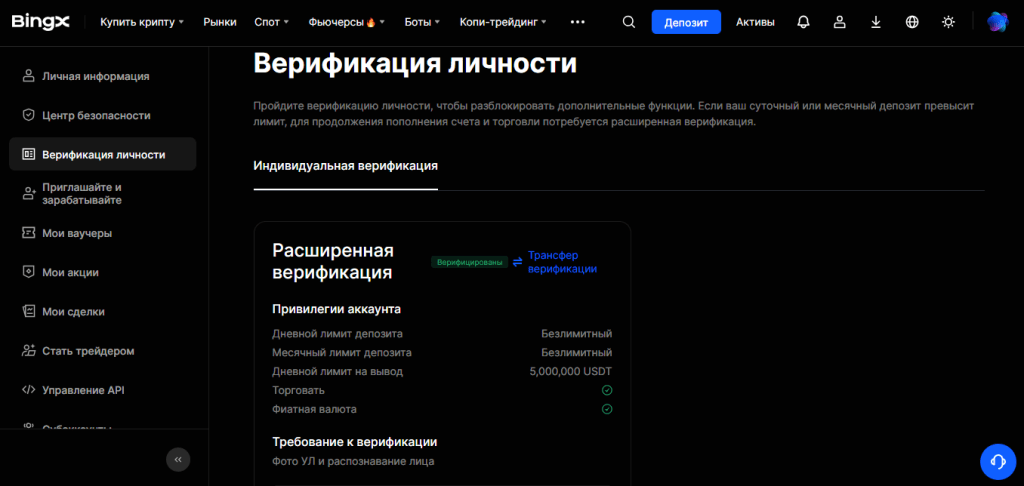Image resolution: width=1024 pixels, height=486 pixels.
Task: Select Индивидуальная верификация tab
Action: point(345,166)
